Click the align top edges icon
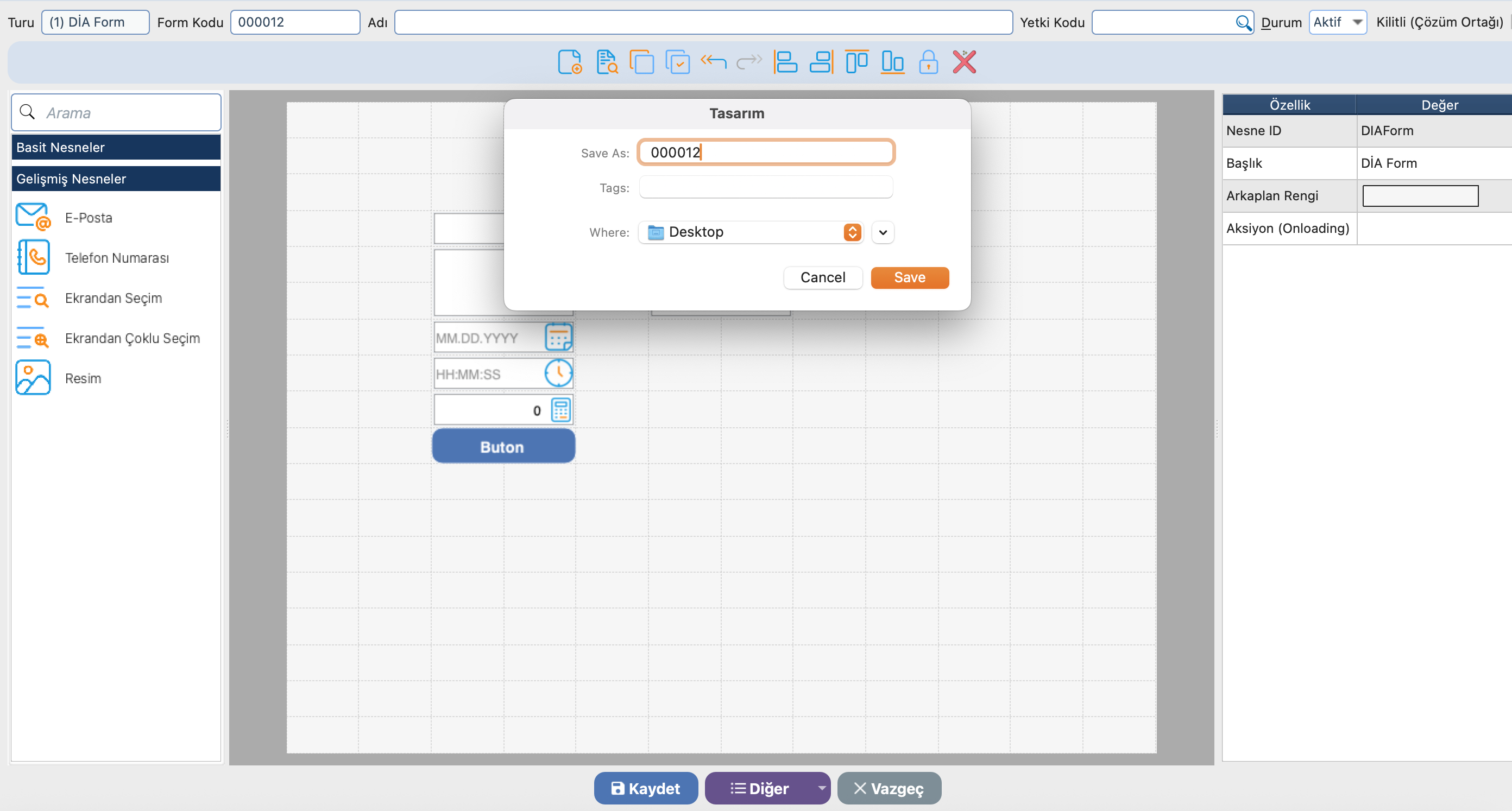Image resolution: width=1512 pixels, height=811 pixels. click(856, 62)
